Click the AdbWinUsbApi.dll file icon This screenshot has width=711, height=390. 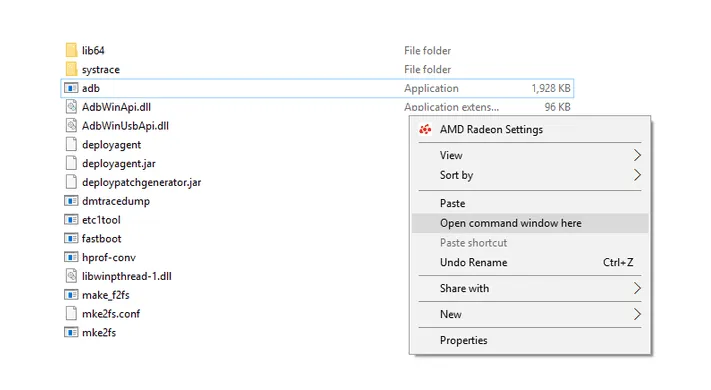click(71, 126)
